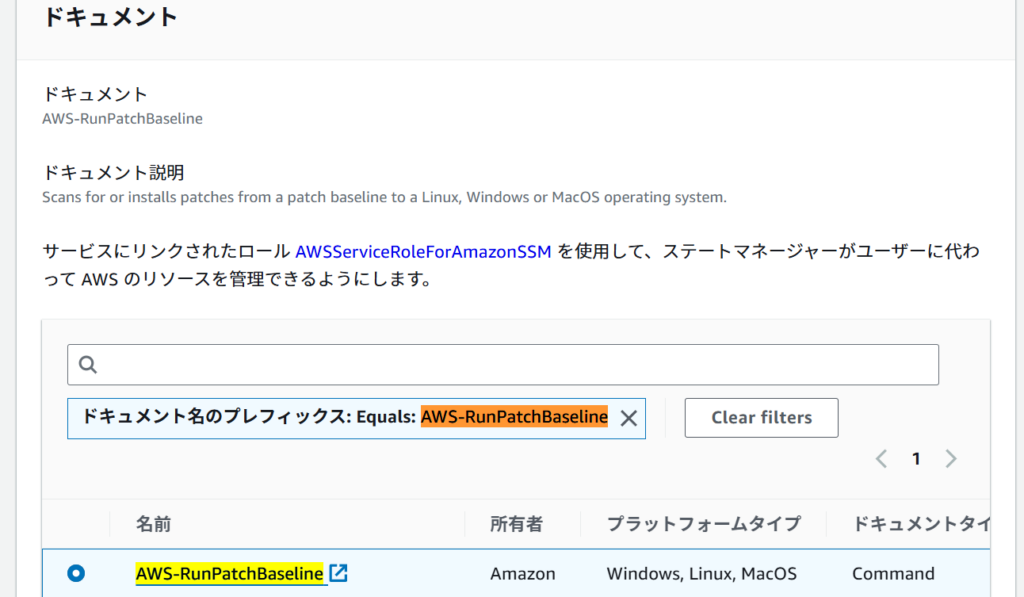Image resolution: width=1024 pixels, height=597 pixels.
Task: Click the ドキュメント説明 label
Action: pyautogui.click(x=113, y=172)
